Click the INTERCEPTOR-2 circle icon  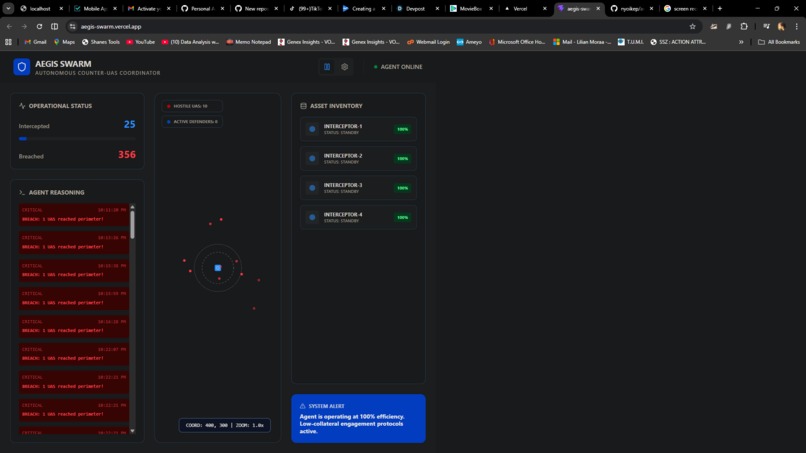click(312, 158)
